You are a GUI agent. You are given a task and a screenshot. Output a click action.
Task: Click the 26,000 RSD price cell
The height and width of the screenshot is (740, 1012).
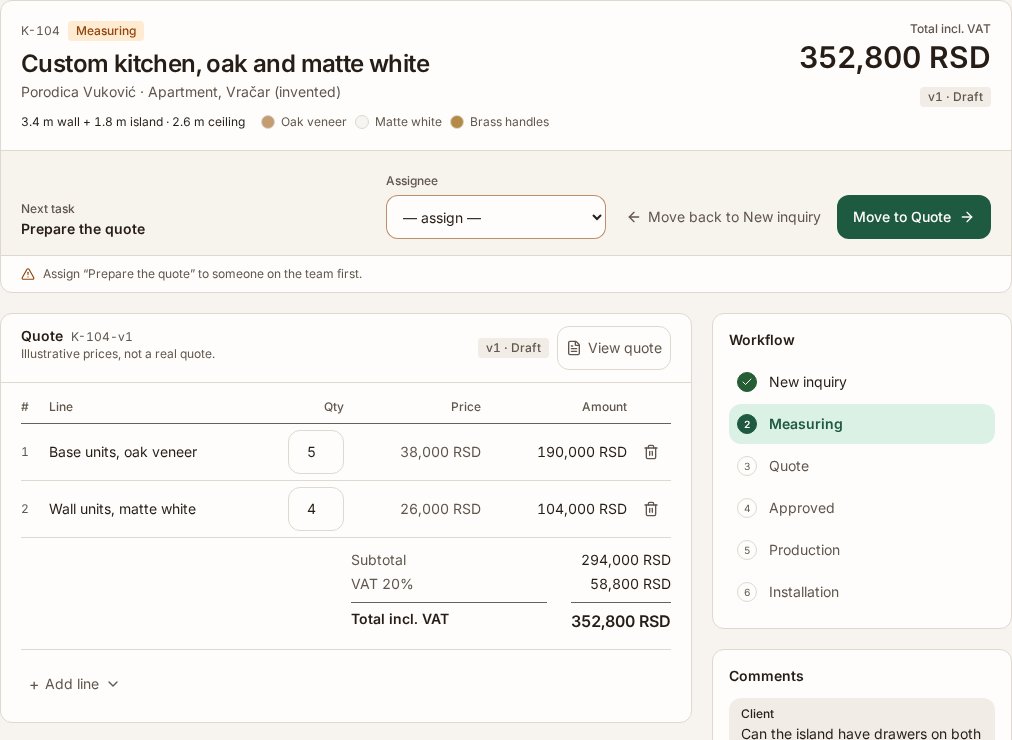pos(440,509)
